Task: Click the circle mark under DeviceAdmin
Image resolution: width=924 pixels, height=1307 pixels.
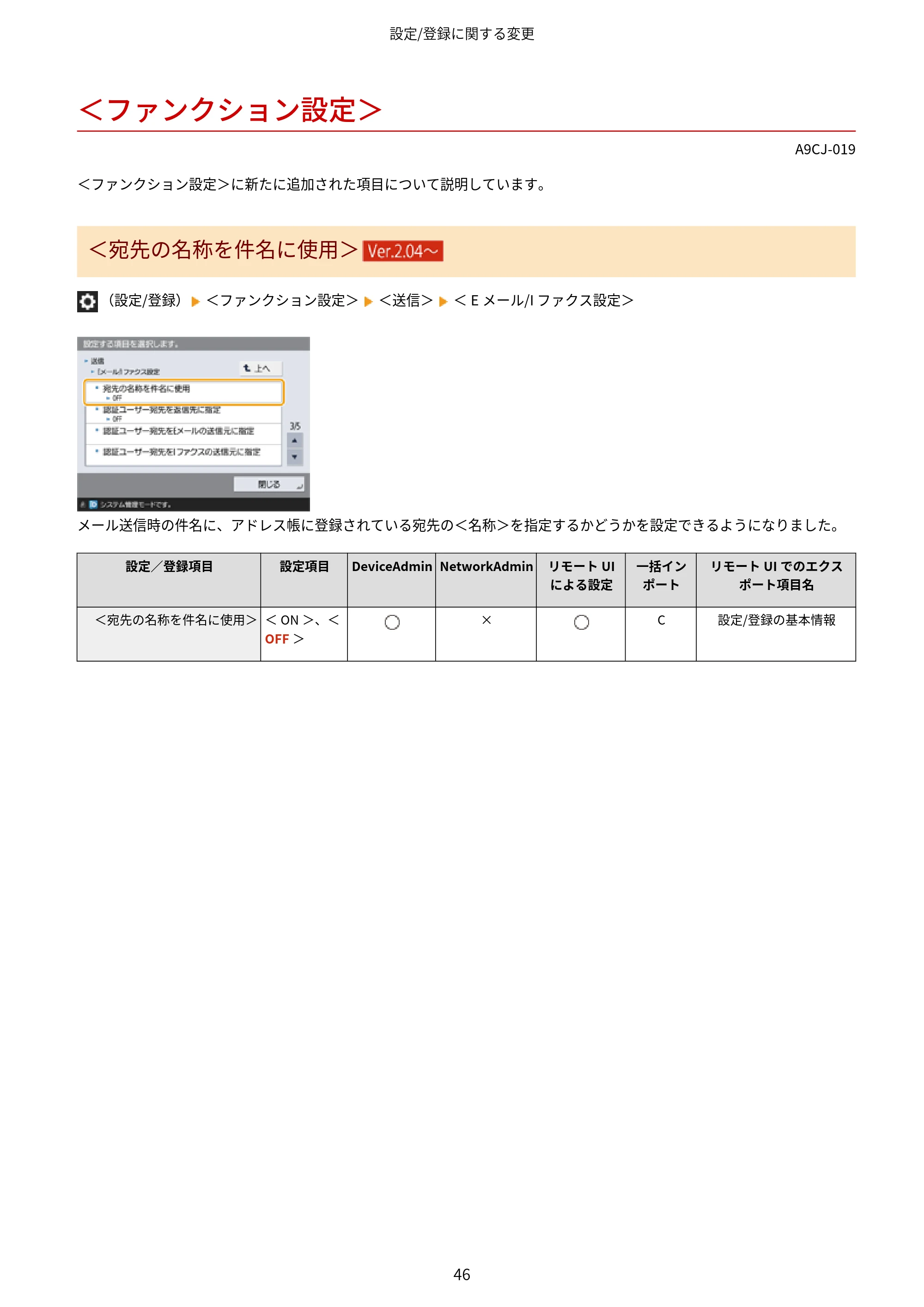Action: point(392,622)
